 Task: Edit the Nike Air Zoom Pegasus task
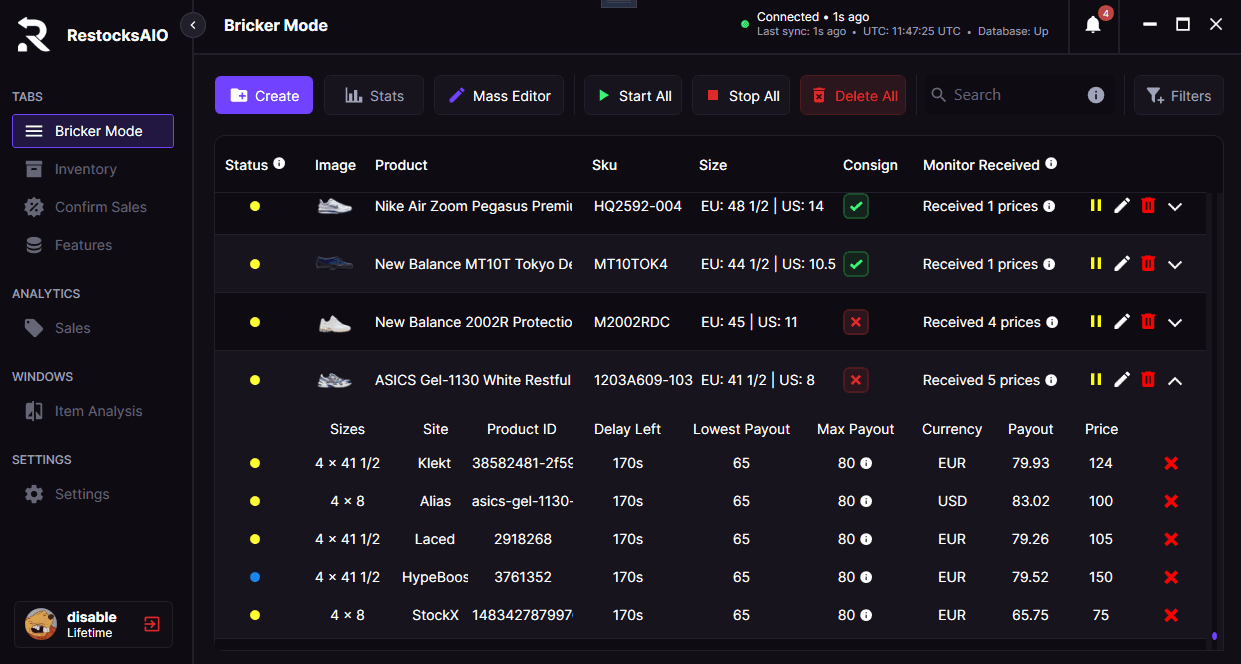pos(1122,206)
